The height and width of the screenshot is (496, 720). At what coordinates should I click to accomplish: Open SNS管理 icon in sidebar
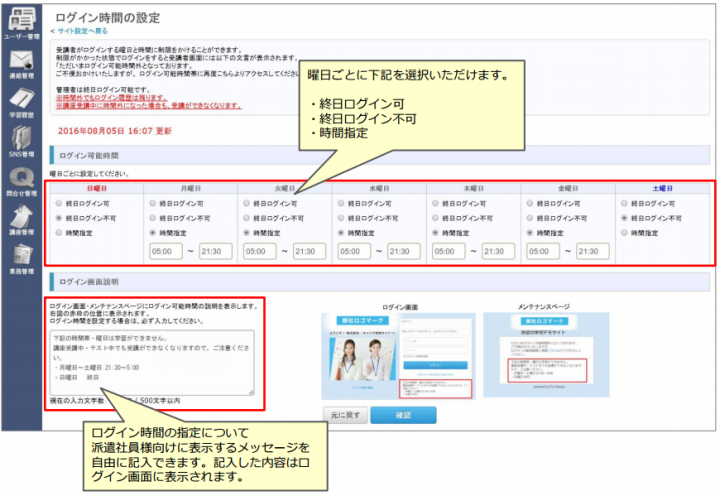[x=22, y=142]
